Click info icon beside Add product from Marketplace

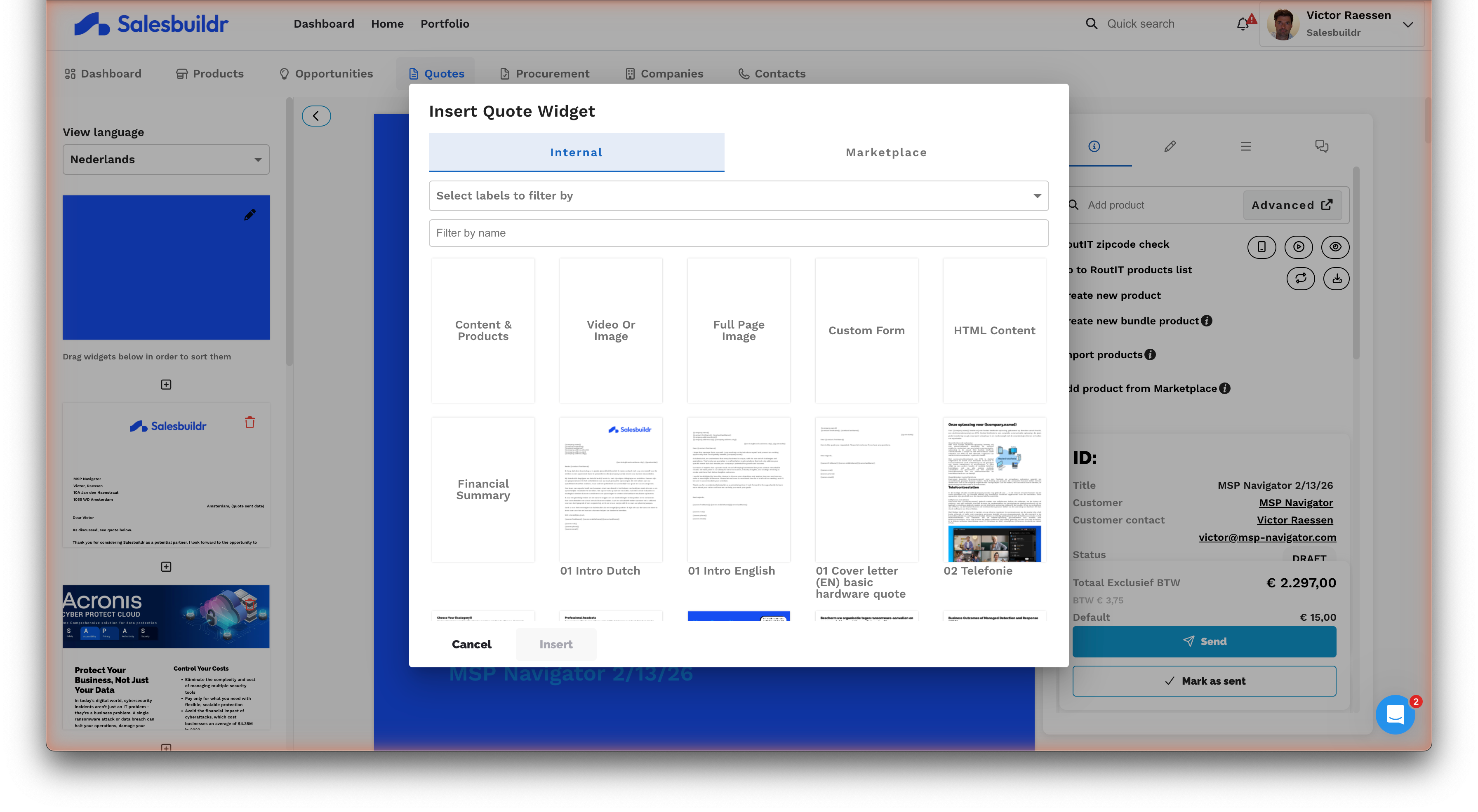1224,388
